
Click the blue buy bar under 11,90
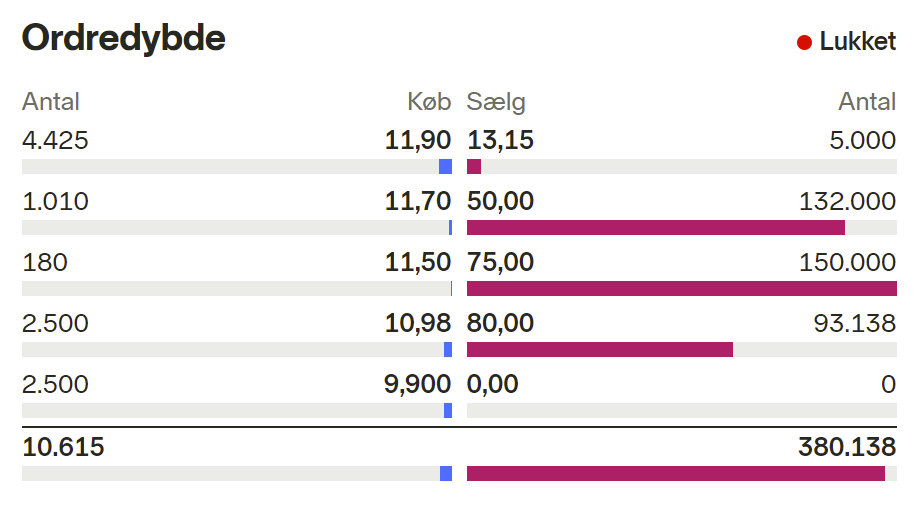[445, 166]
